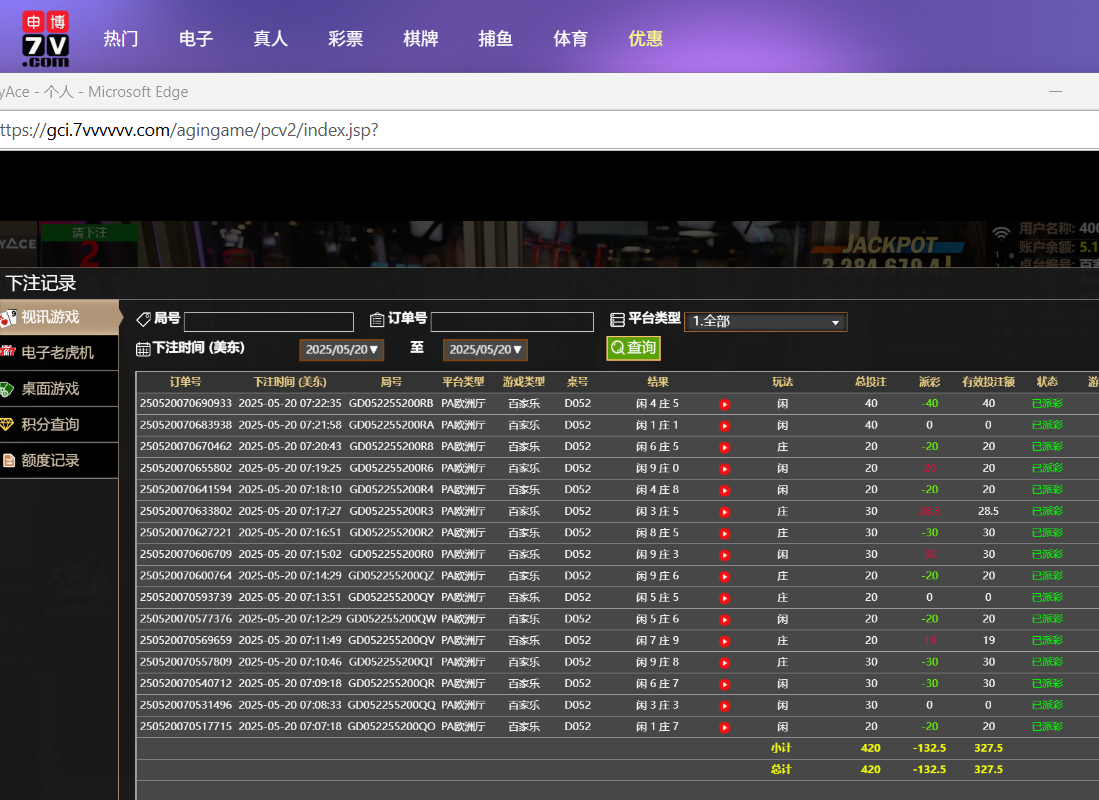
Task: Open the 真人 menu in top navigation
Action: [x=270, y=39]
